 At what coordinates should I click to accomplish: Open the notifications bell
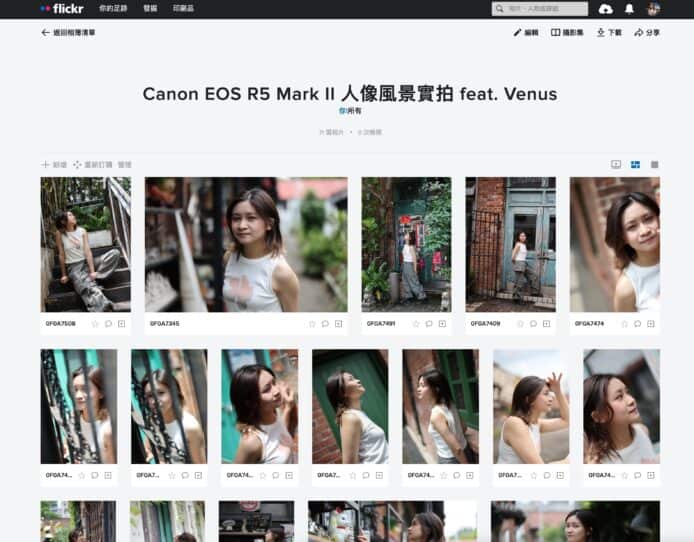(x=630, y=9)
